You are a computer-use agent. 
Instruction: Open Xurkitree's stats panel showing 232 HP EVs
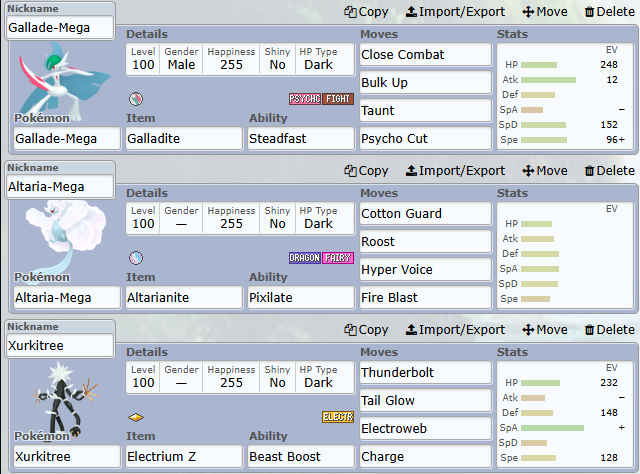point(565,414)
